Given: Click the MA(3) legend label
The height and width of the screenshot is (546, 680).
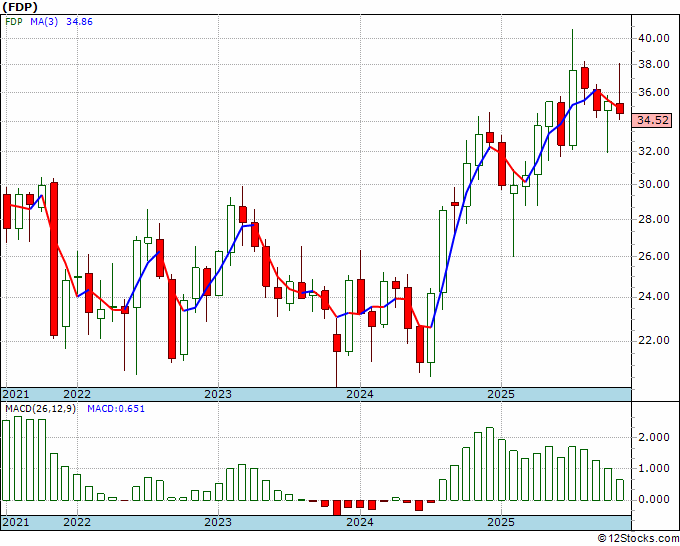Looking at the screenshot, I should click(x=44, y=22).
